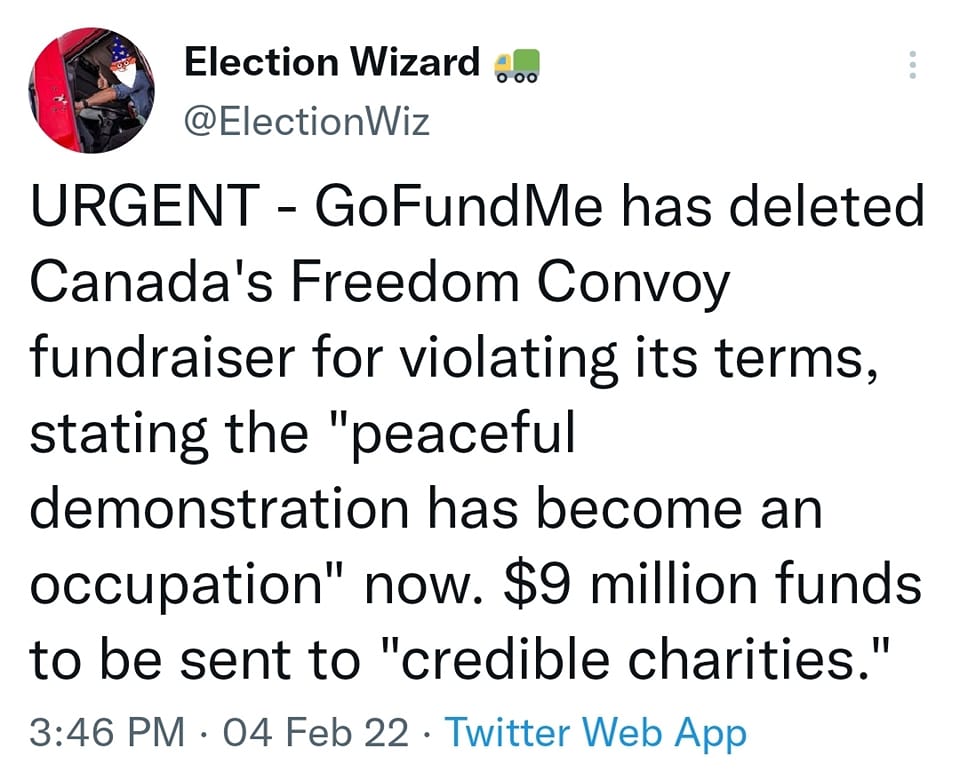The height and width of the screenshot is (772, 960).
Task: Open the three-dot more options menu
Action: [x=911, y=65]
